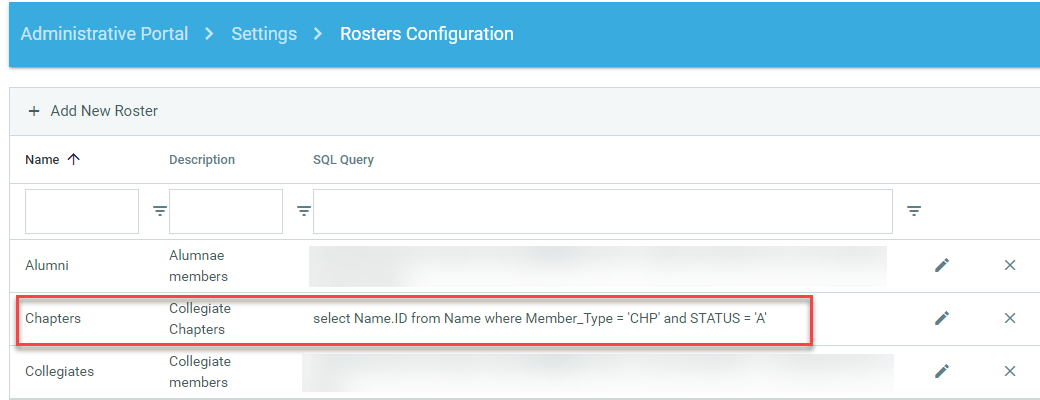Focus the Description filter text box
The height and width of the screenshot is (400, 1040).
[x=226, y=211]
